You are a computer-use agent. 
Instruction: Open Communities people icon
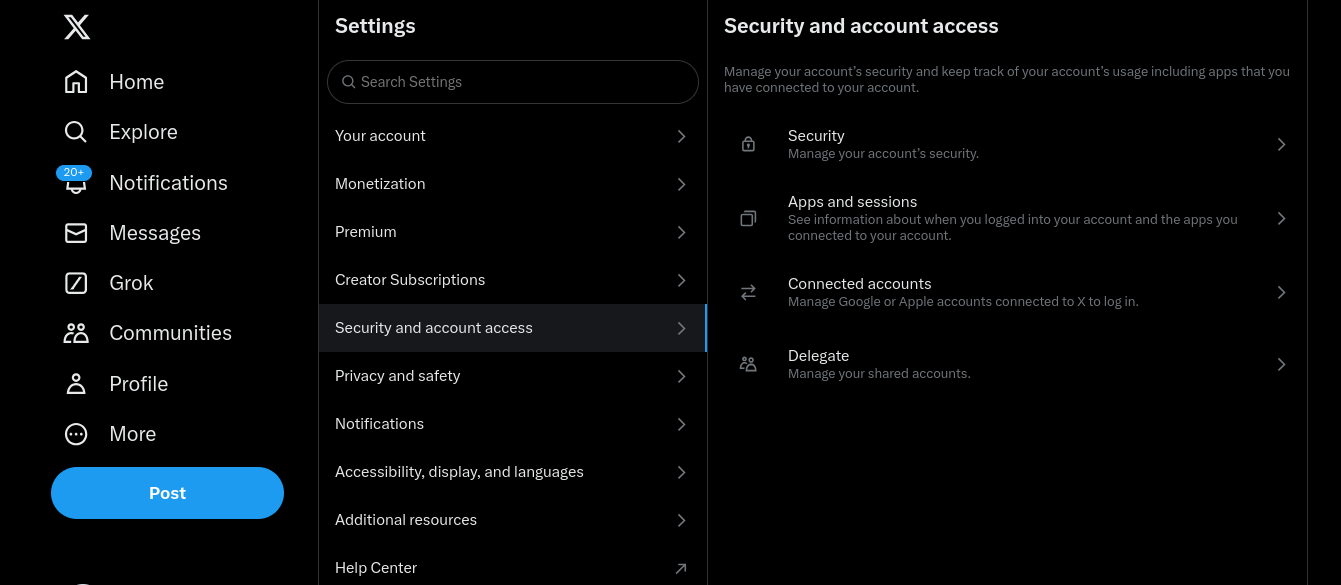click(x=76, y=333)
